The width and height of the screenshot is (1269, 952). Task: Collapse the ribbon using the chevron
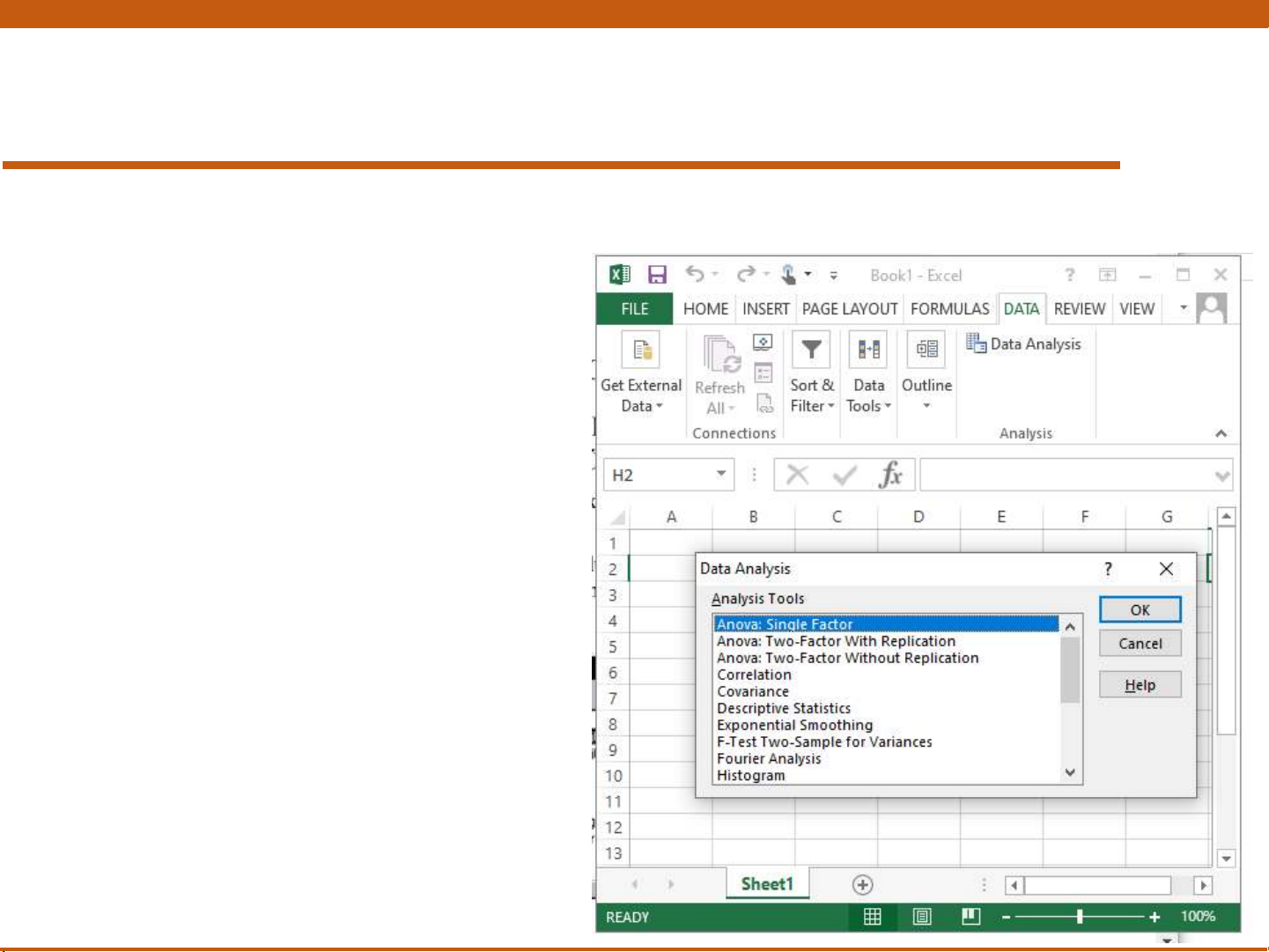1221,433
